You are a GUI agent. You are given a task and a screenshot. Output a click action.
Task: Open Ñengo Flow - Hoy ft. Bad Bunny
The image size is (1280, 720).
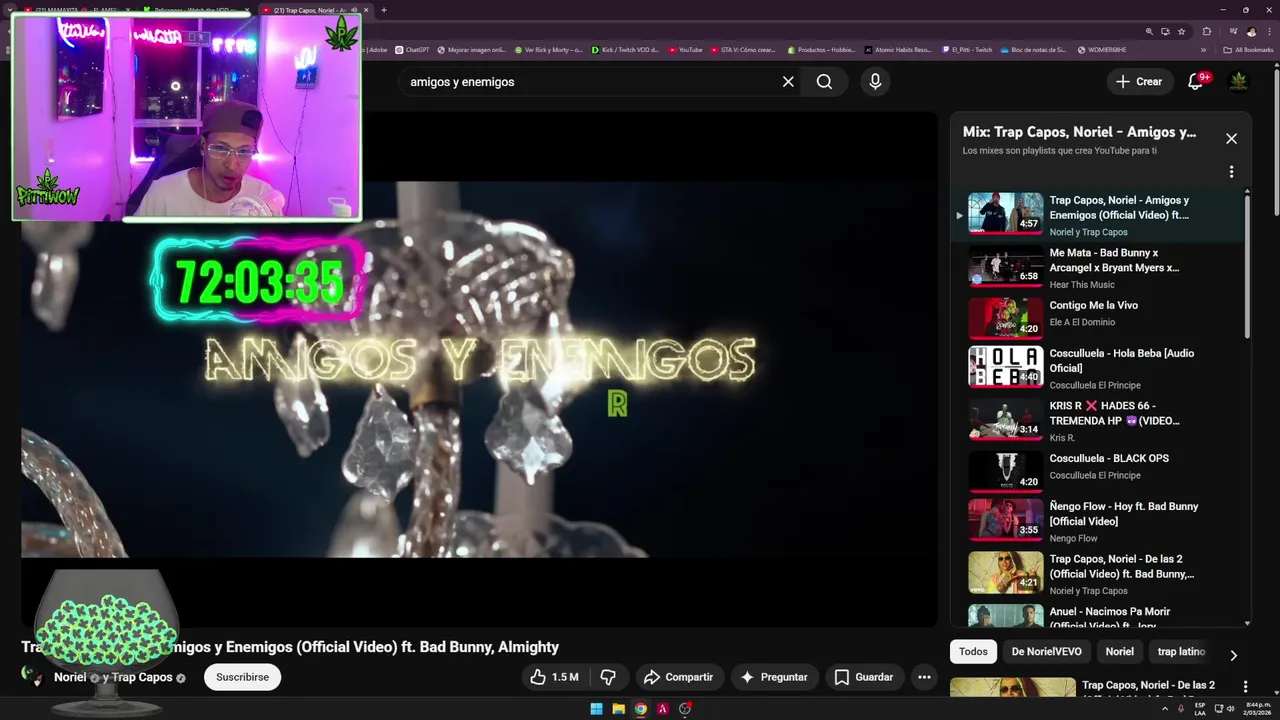pyautogui.click(x=1100, y=520)
